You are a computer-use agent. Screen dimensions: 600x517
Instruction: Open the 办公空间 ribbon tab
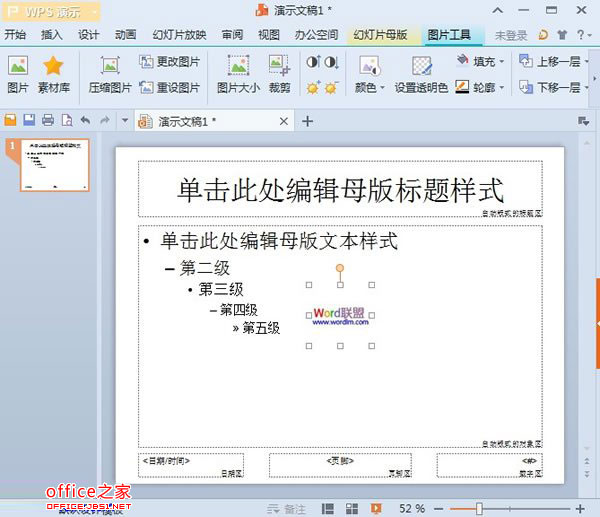pos(316,35)
